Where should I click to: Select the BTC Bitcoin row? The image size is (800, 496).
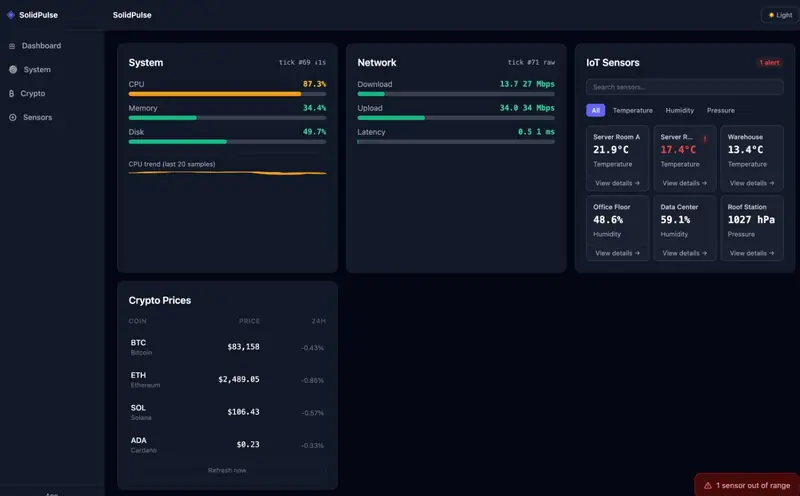coord(227,347)
